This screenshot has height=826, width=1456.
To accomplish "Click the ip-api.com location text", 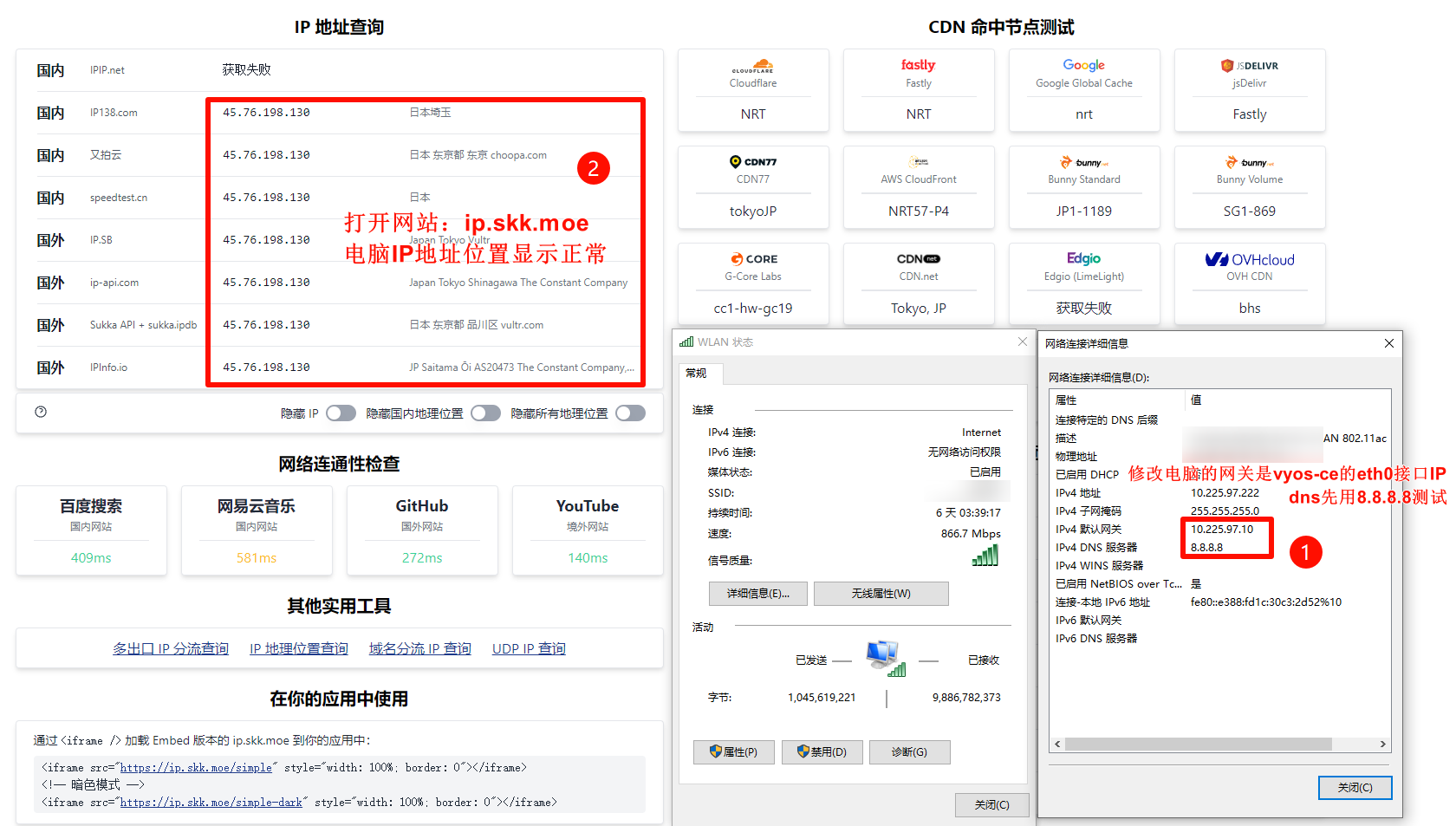I will (x=518, y=283).
